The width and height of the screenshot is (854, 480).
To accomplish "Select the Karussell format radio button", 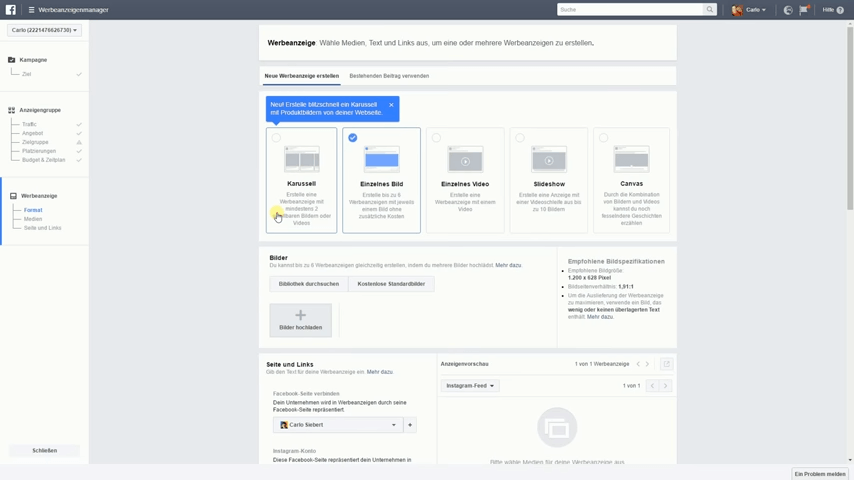I will click(x=276, y=138).
